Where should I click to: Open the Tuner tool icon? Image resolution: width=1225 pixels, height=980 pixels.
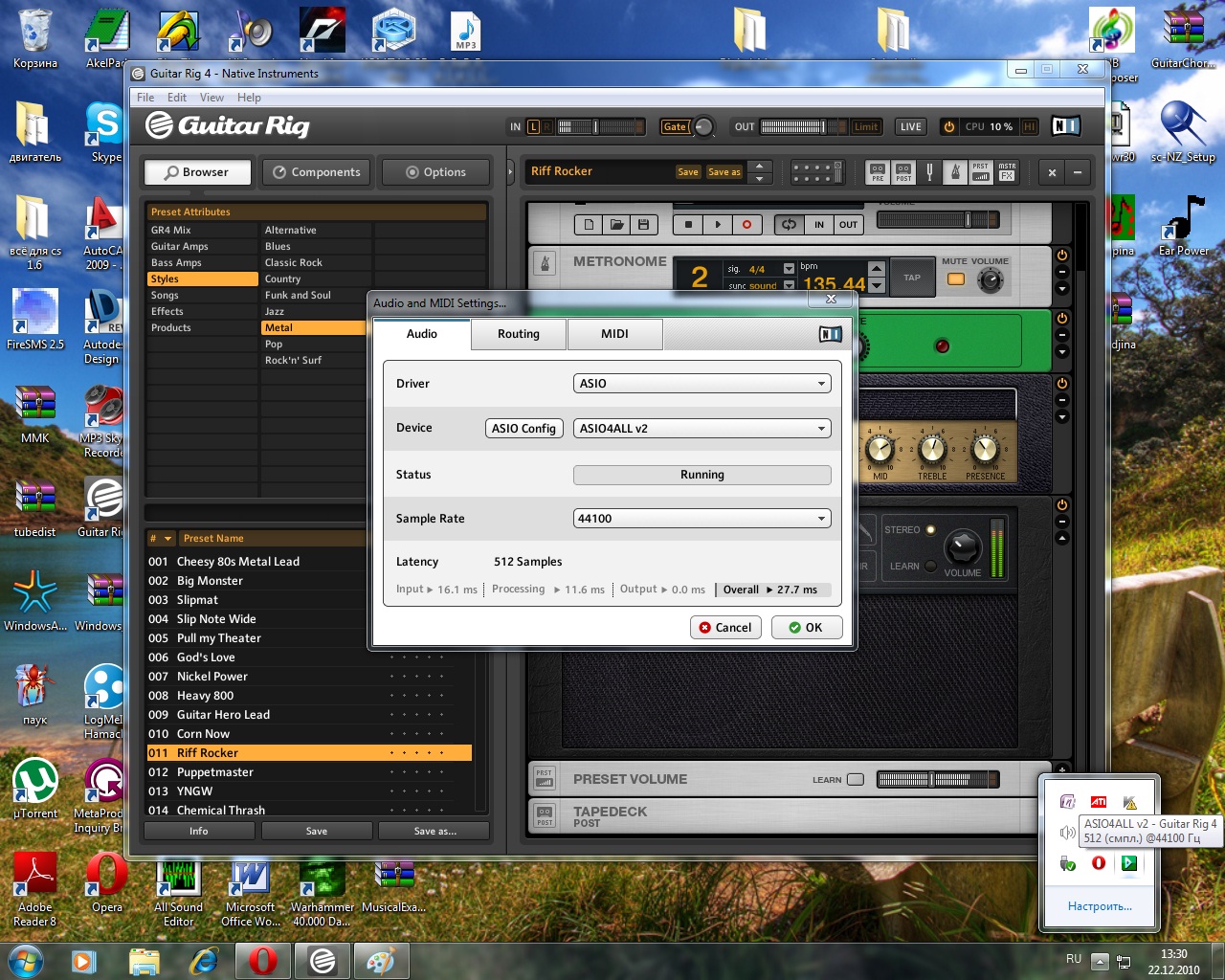[x=929, y=172]
